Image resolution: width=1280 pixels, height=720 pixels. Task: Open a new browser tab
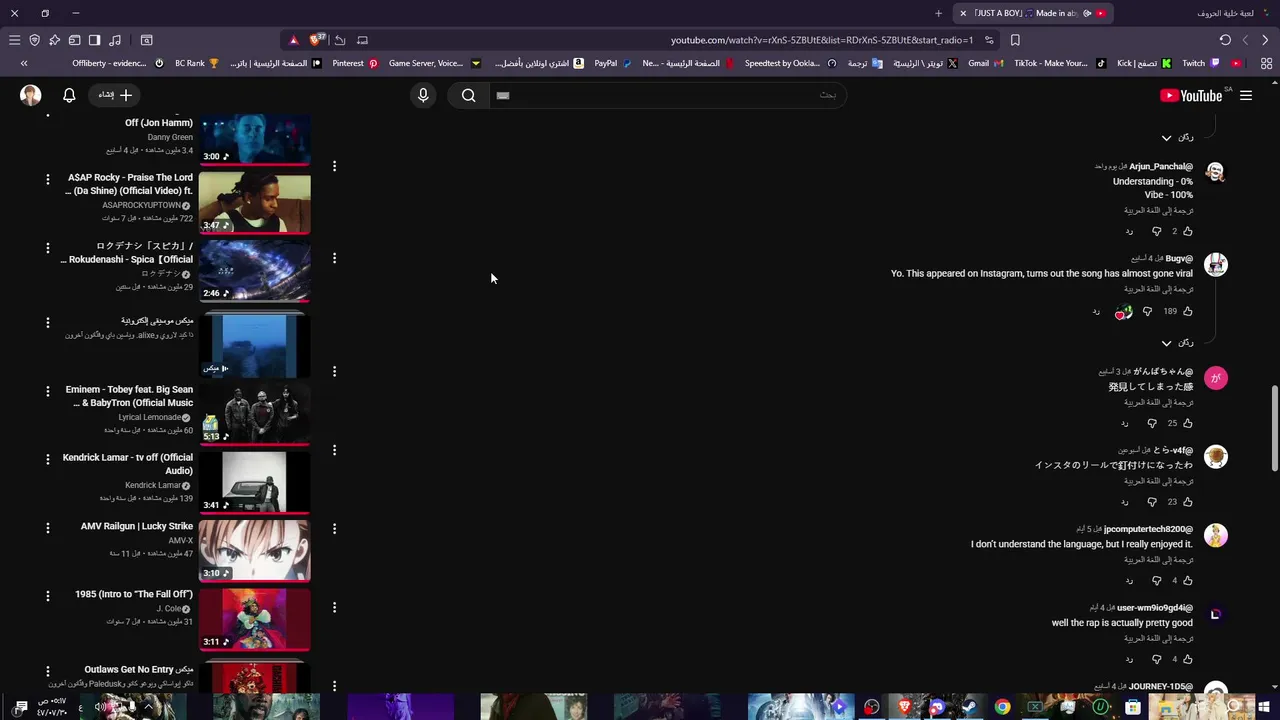(x=938, y=13)
